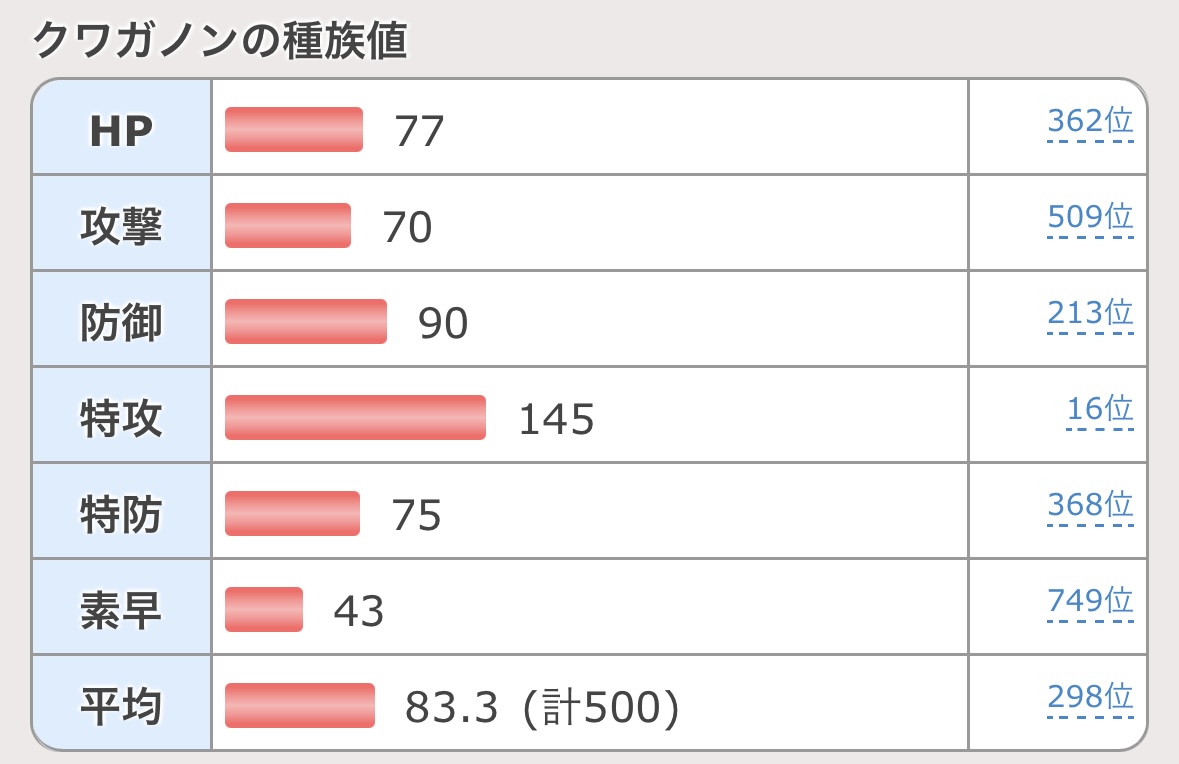Screen dimensions: 1179x764
Task: Open the 749位 speed ranking link
Action: (x=1090, y=601)
